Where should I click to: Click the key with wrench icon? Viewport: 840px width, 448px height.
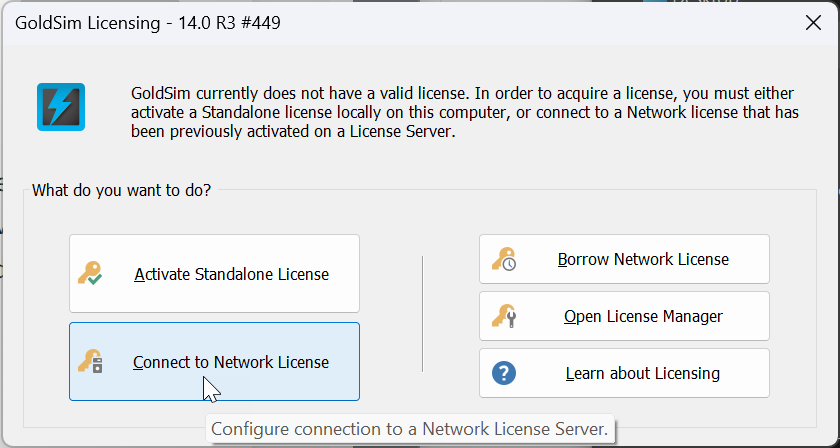[x=504, y=316]
